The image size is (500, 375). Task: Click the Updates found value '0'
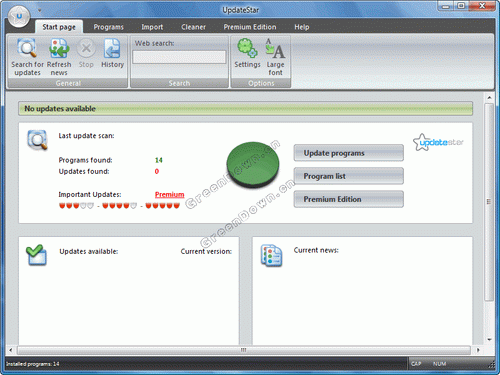coord(157,171)
